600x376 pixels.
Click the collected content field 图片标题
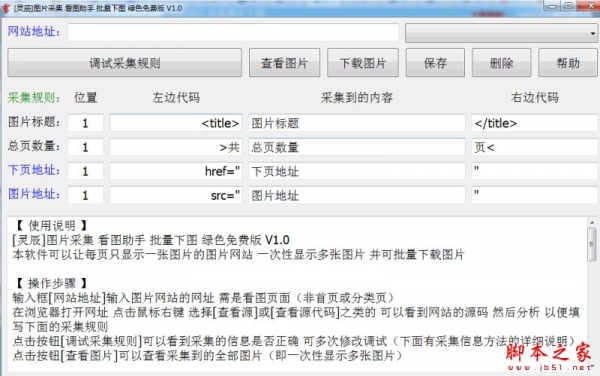[x=357, y=123]
